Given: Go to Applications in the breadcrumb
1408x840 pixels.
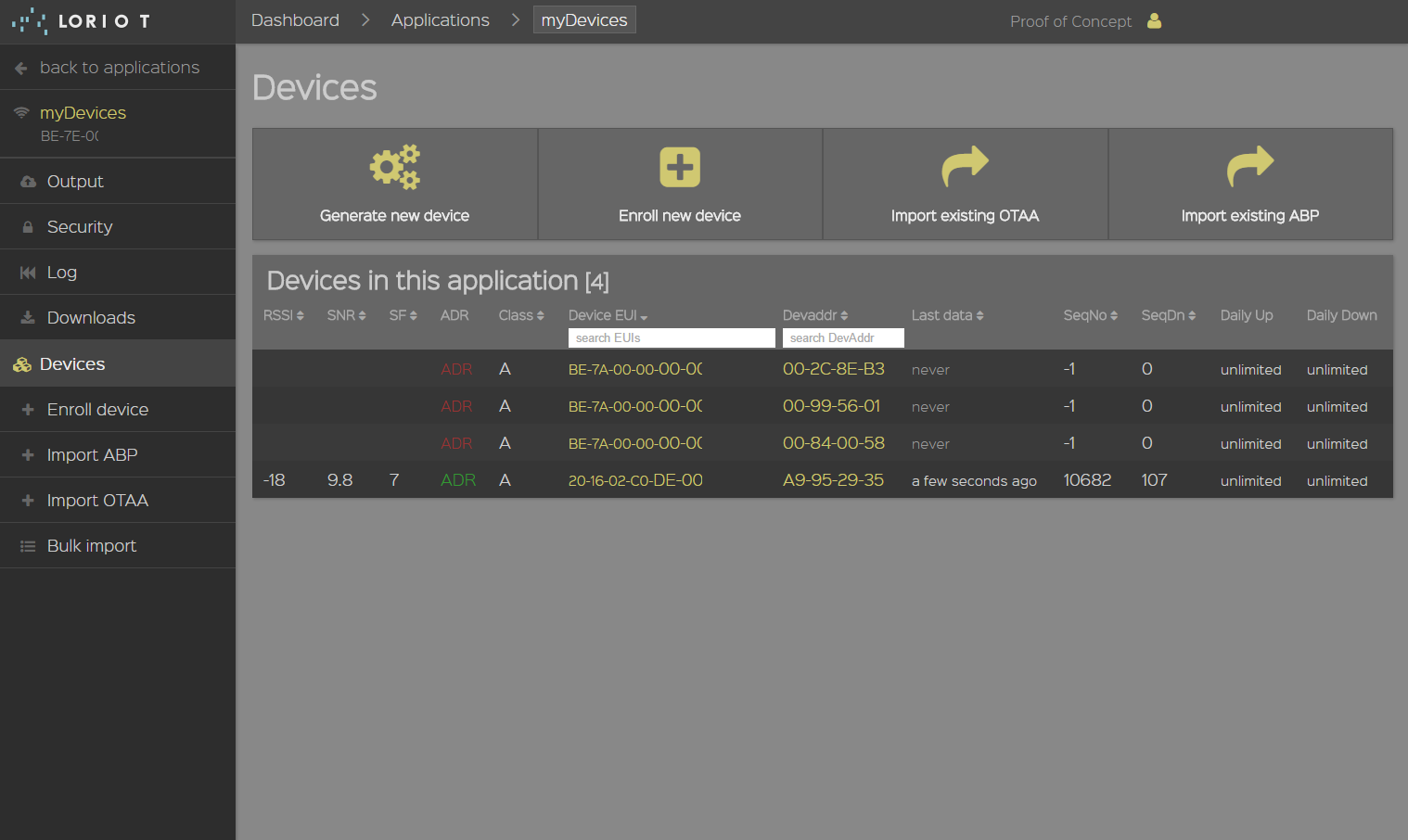Looking at the screenshot, I should pos(440,20).
